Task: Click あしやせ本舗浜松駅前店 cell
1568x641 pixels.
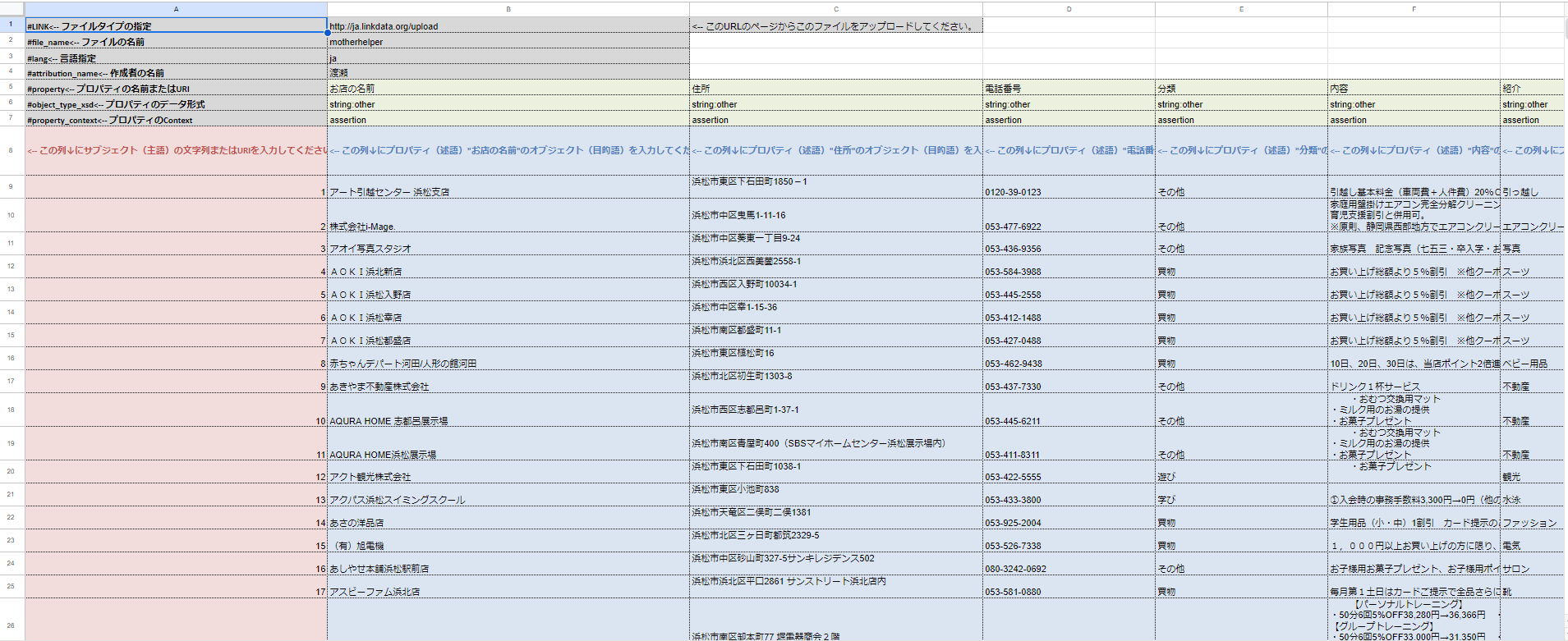Action: pos(508,564)
